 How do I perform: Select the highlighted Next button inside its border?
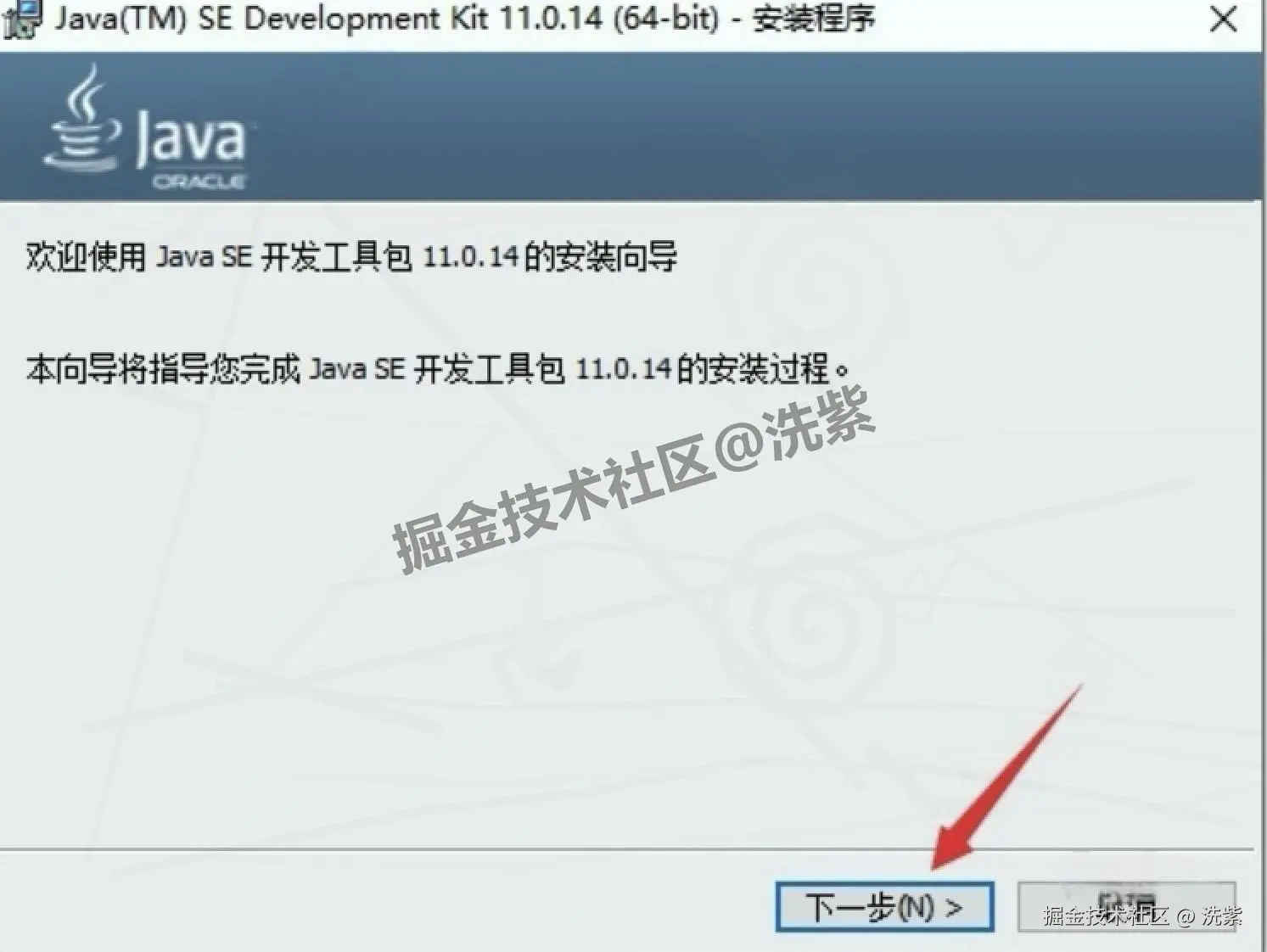click(x=885, y=905)
